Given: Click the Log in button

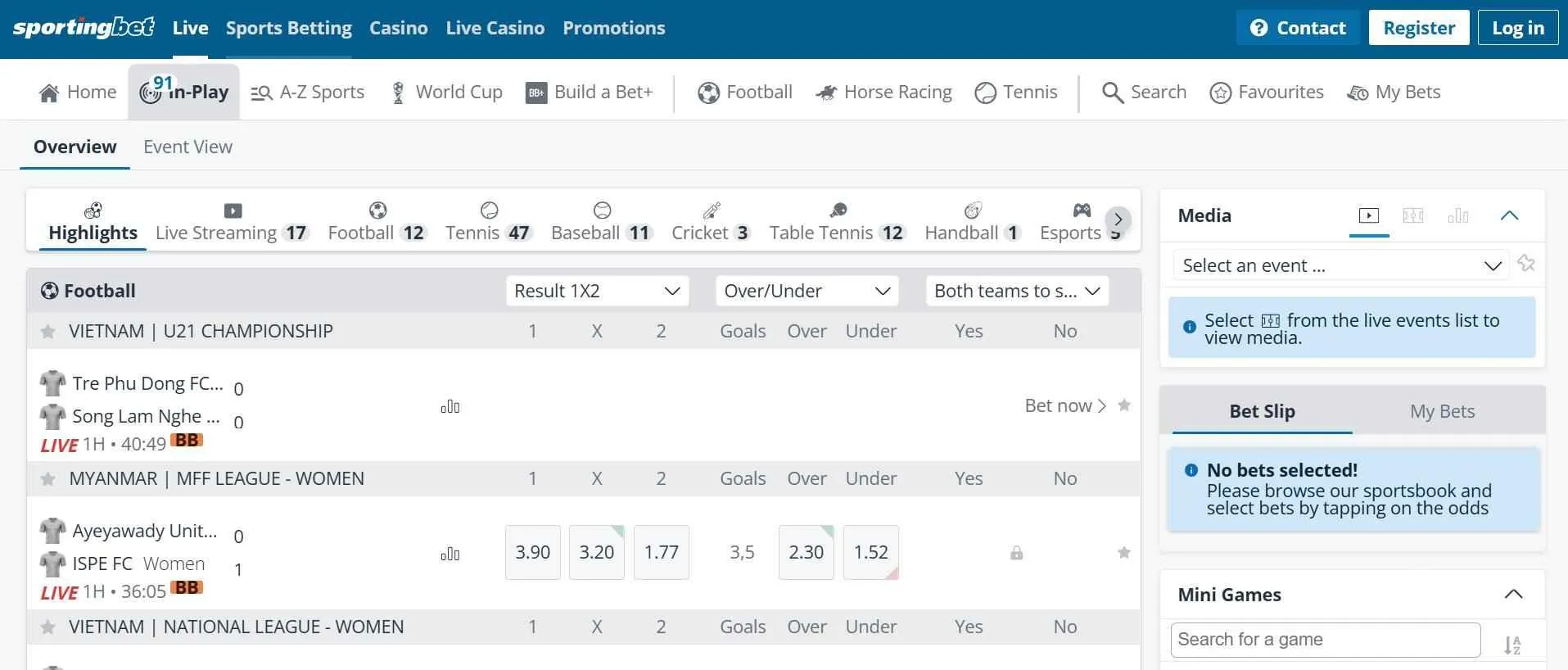Looking at the screenshot, I should tap(1518, 28).
